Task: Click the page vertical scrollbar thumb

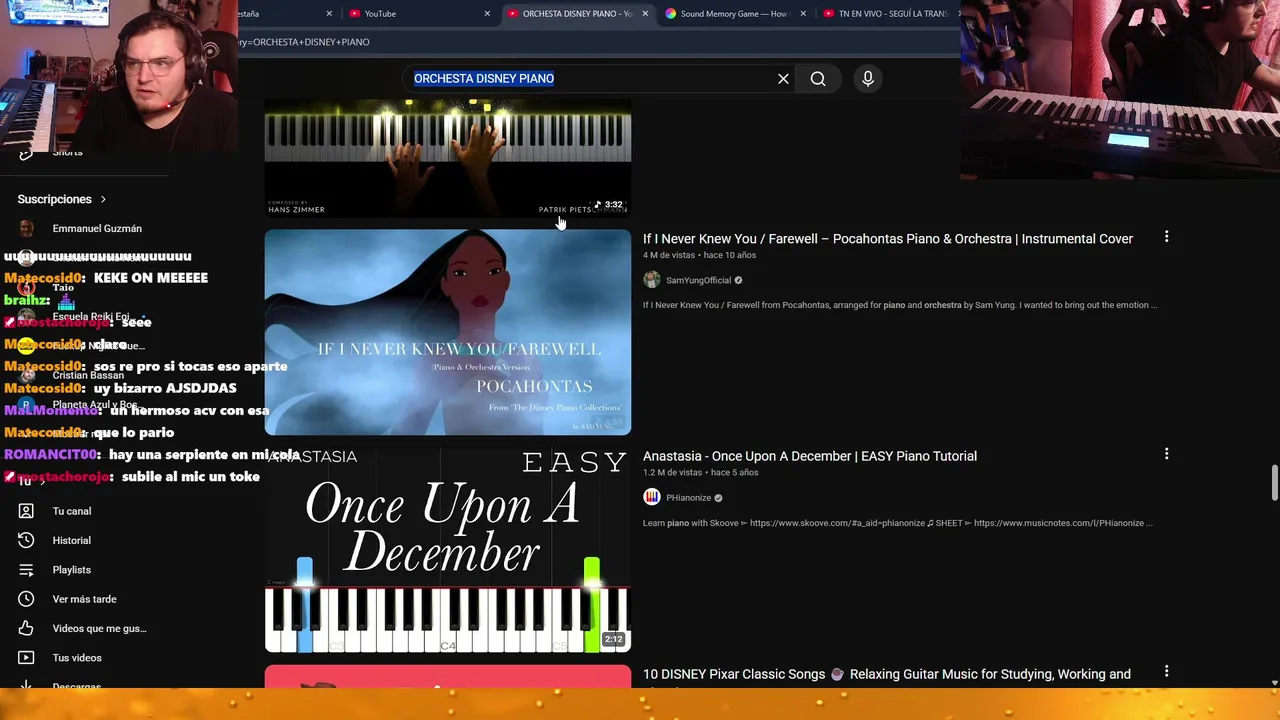Action: (1274, 484)
